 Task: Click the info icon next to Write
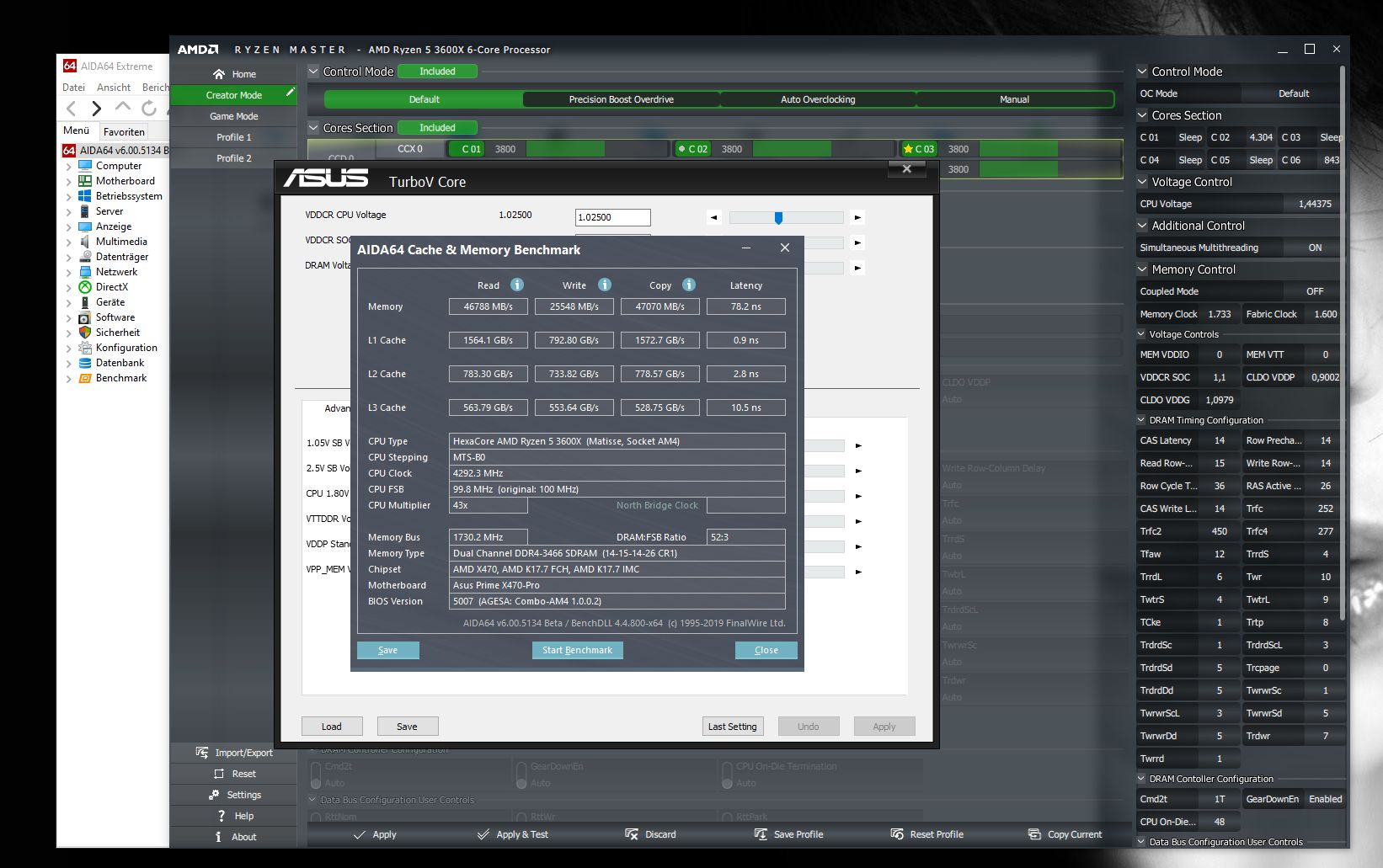point(605,285)
